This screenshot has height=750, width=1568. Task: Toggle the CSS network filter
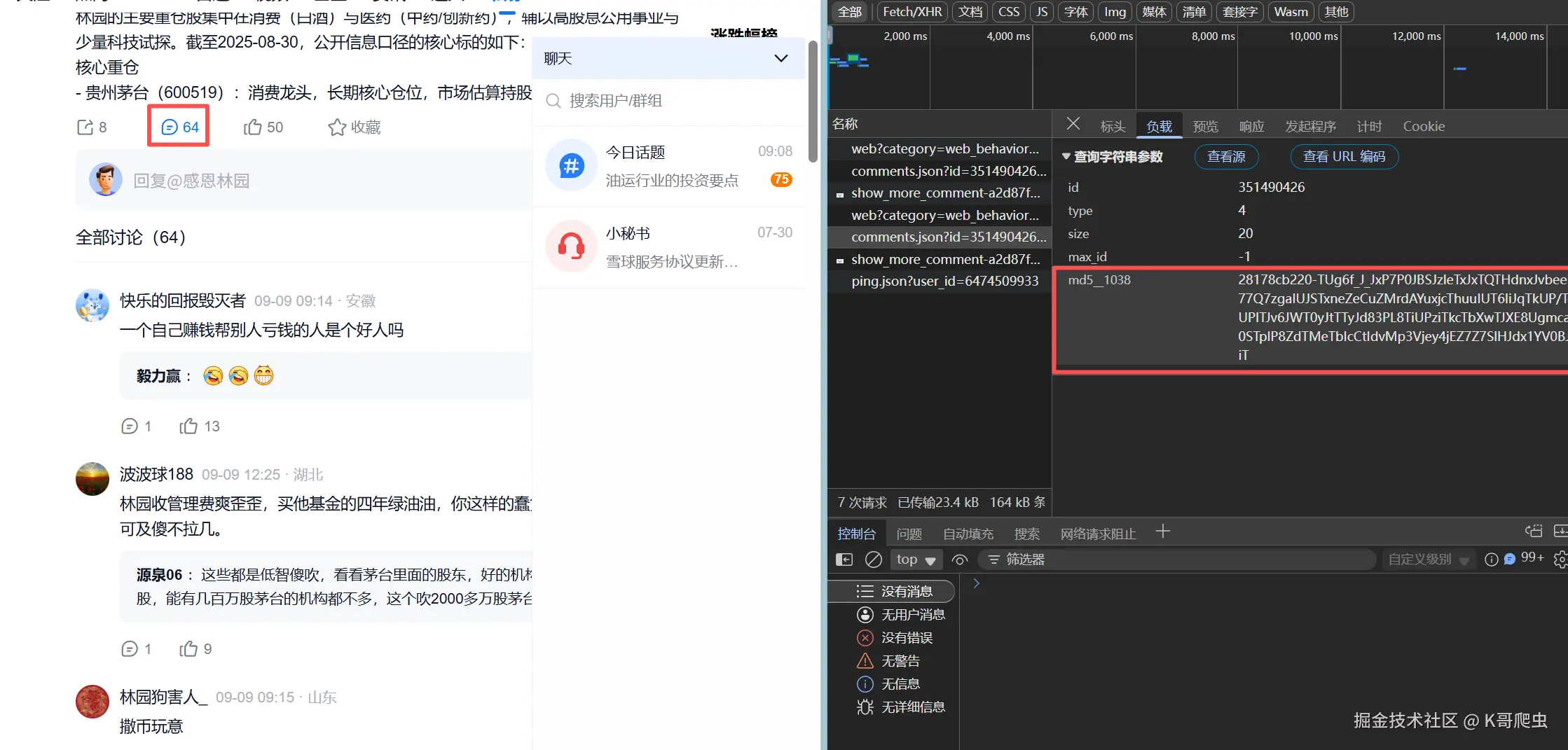pos(1009,12)
